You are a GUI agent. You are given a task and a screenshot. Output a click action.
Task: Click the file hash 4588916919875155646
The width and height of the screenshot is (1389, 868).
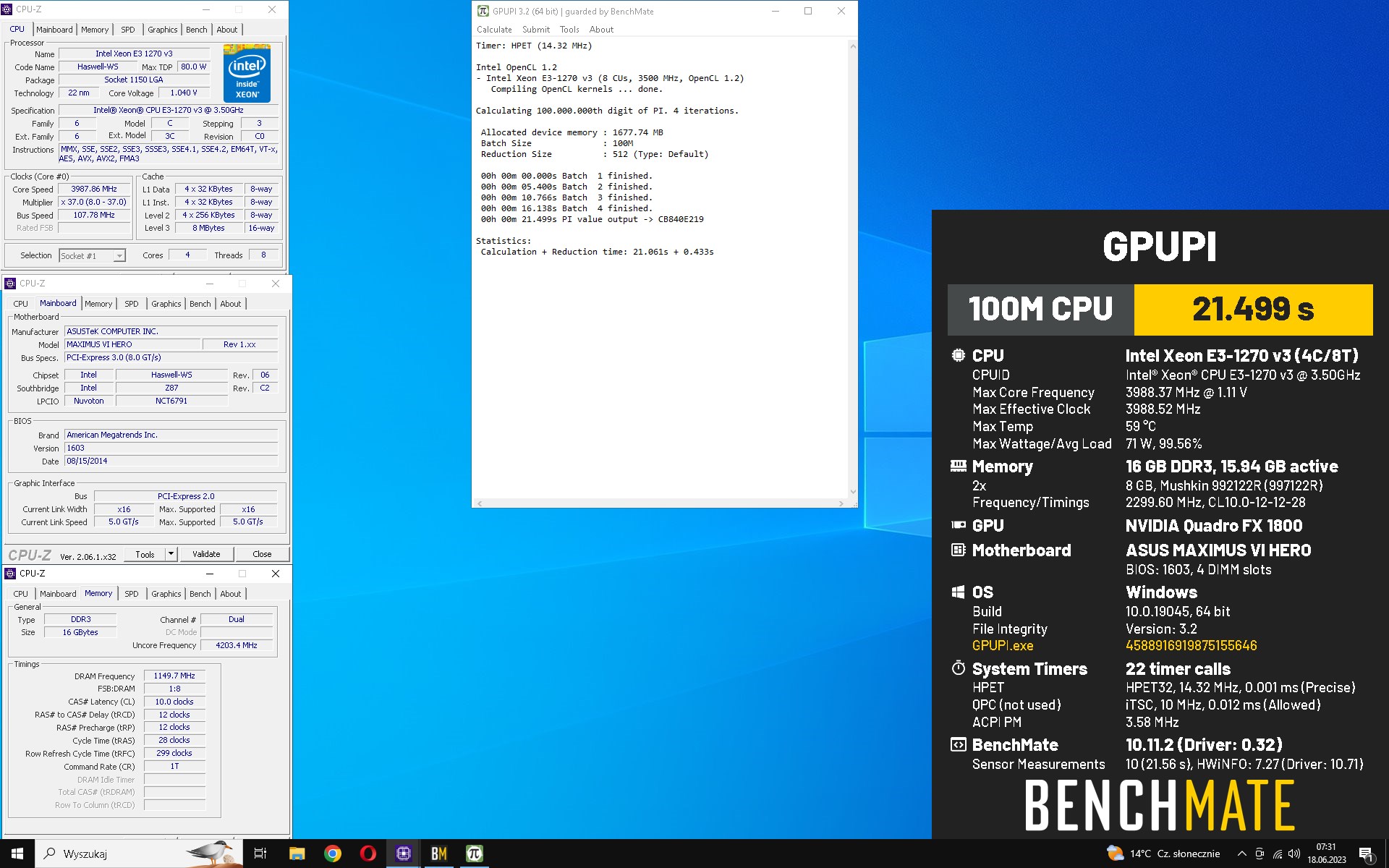point(1191,646)
